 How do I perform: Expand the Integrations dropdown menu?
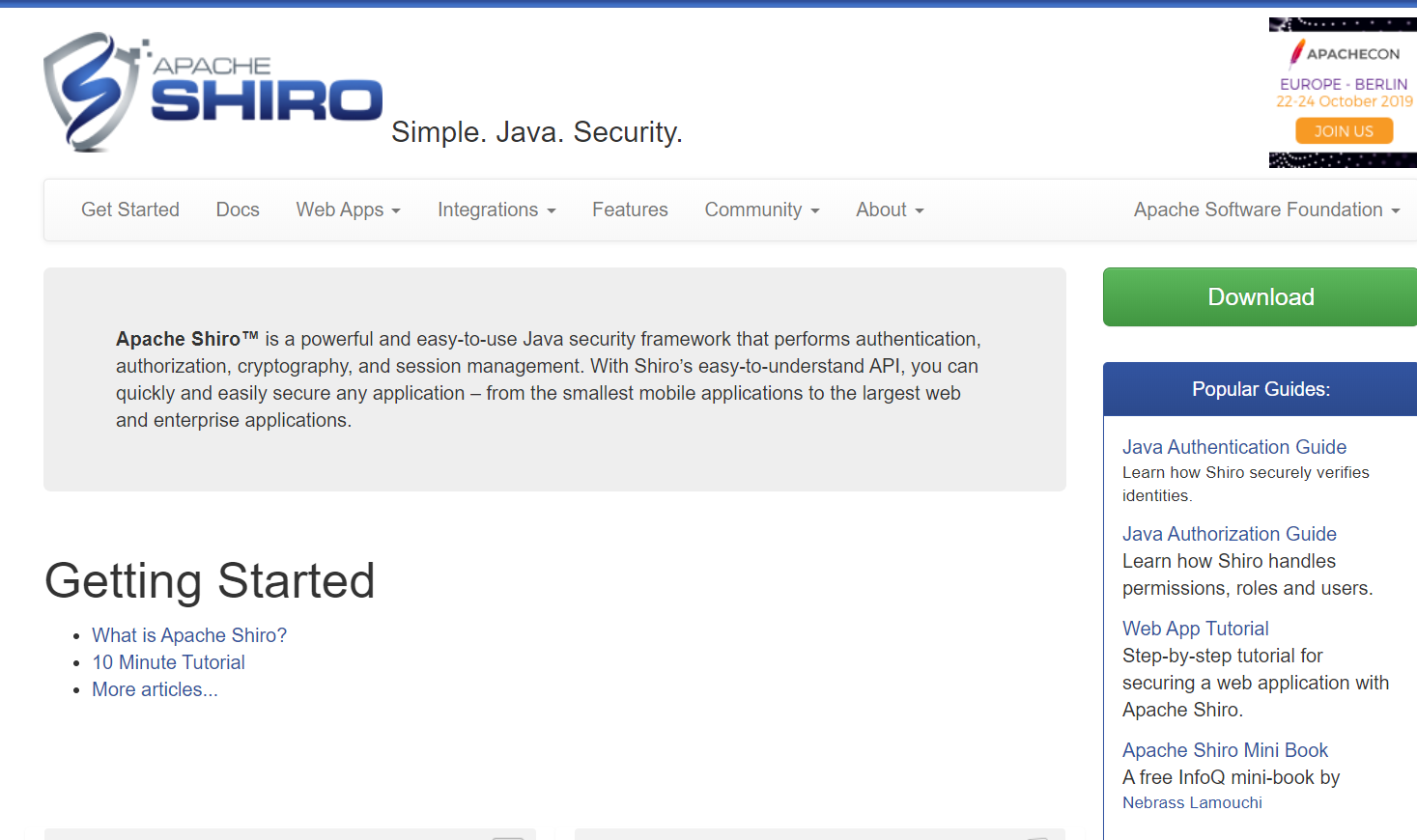tap(496, 210)
